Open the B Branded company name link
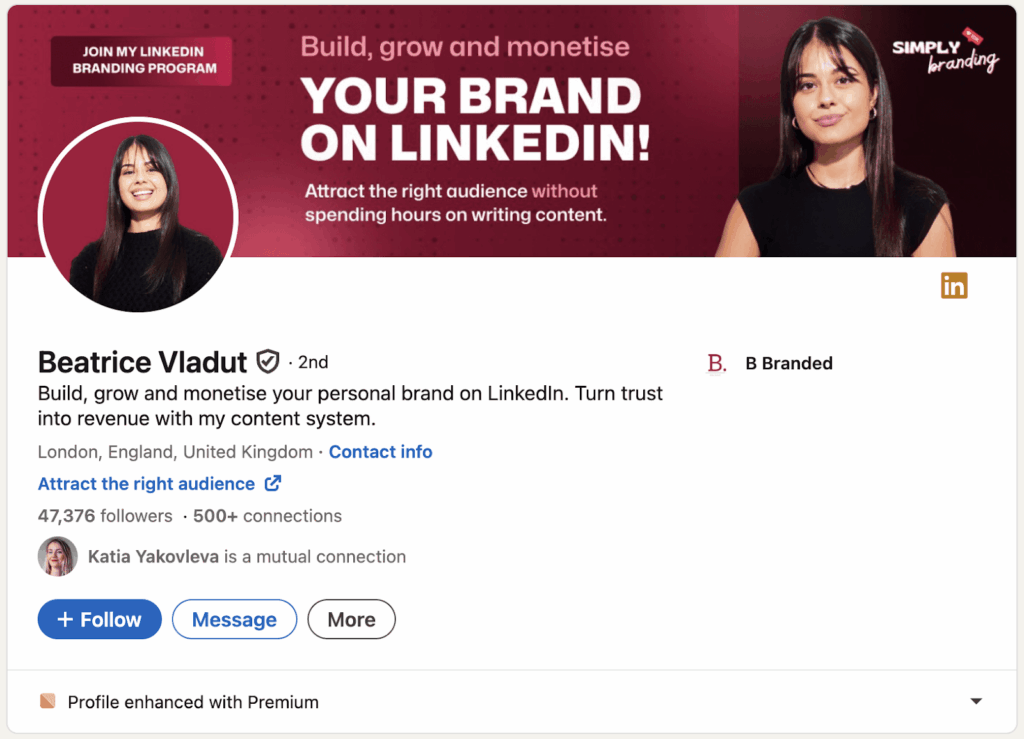 (x=789, y=364)
